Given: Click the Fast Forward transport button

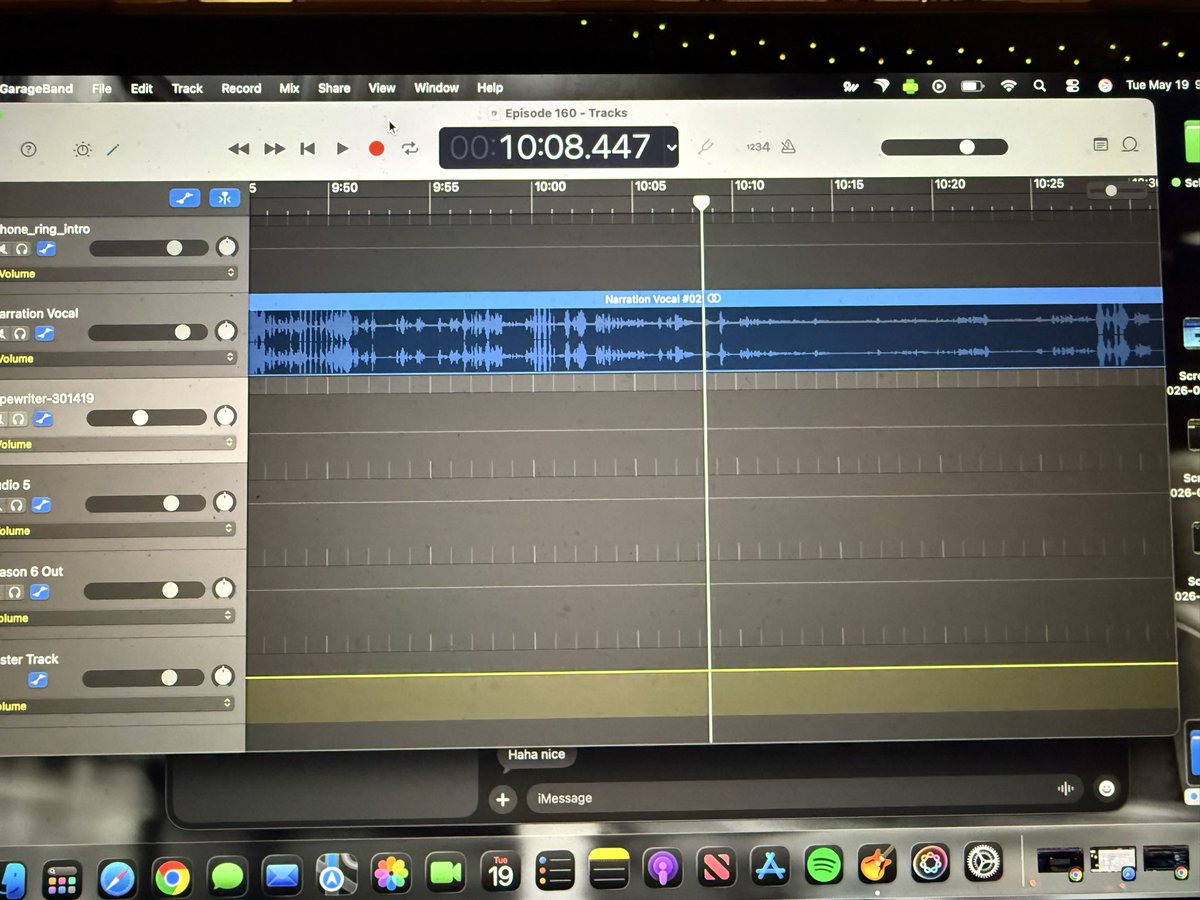Looking at the screenshot, I should 274,149.
